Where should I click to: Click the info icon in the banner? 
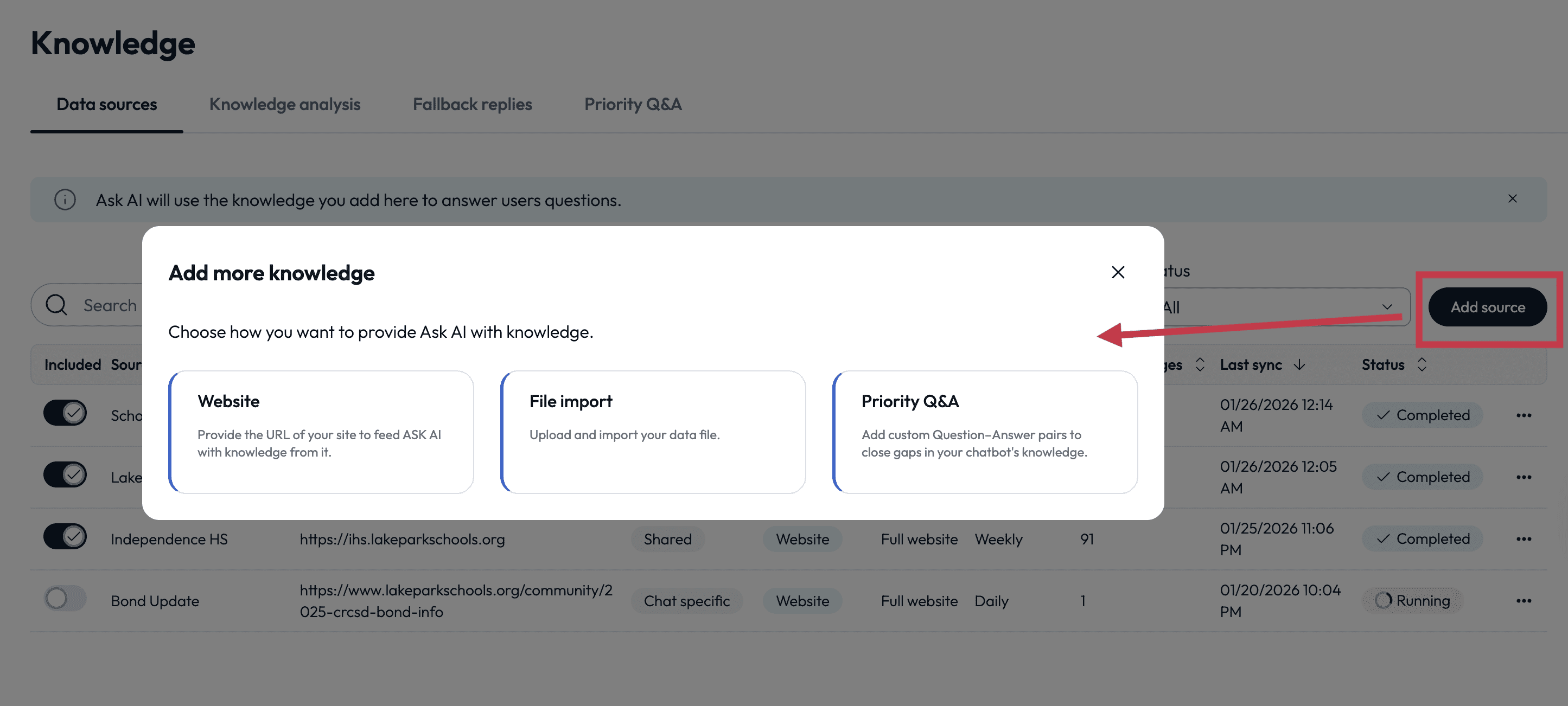click(65, 200)
